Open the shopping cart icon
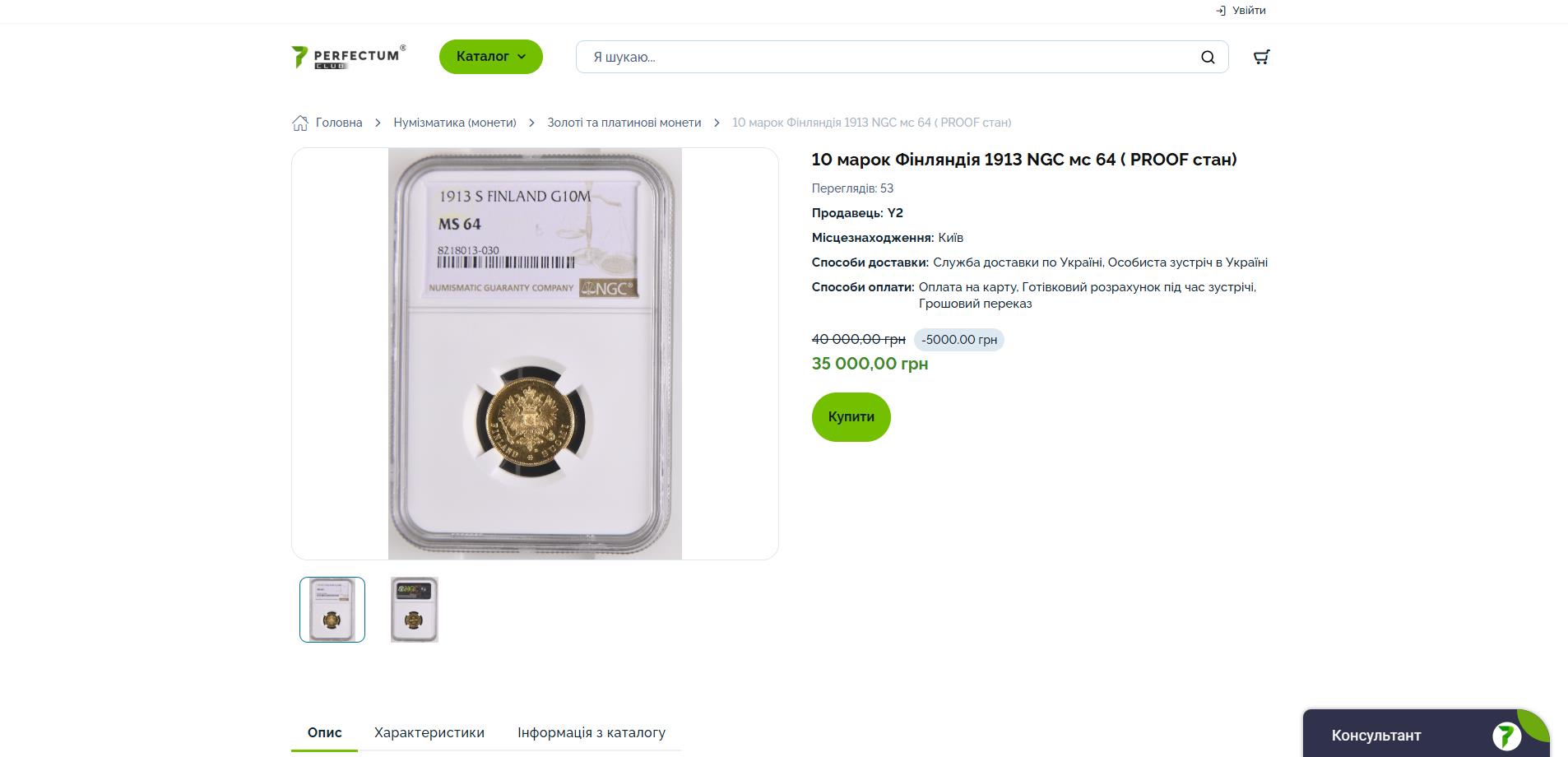Viewport: 1568px width, 757px height. [x=1261, y=57]
